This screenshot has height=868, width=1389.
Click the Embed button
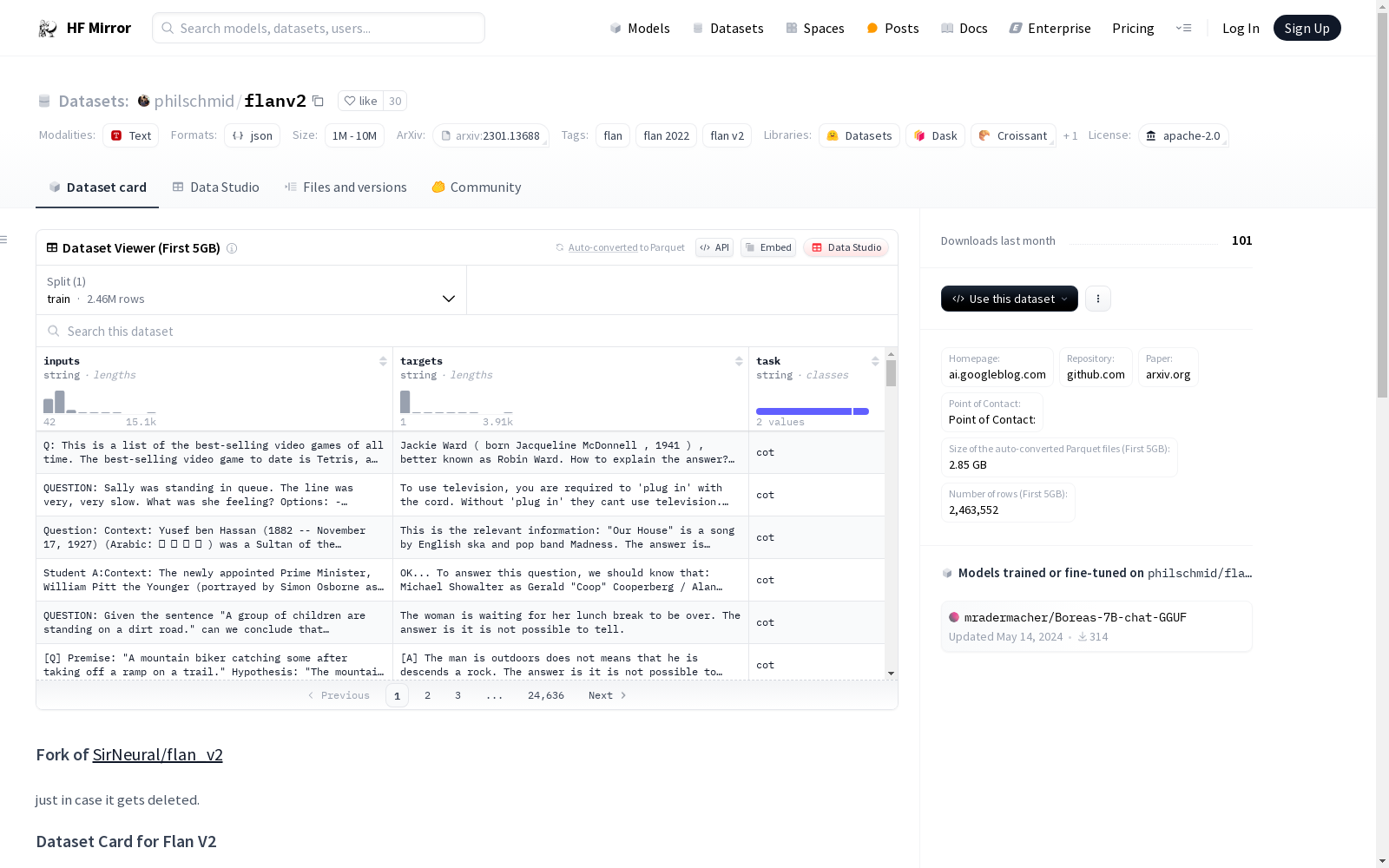point(768,247)
